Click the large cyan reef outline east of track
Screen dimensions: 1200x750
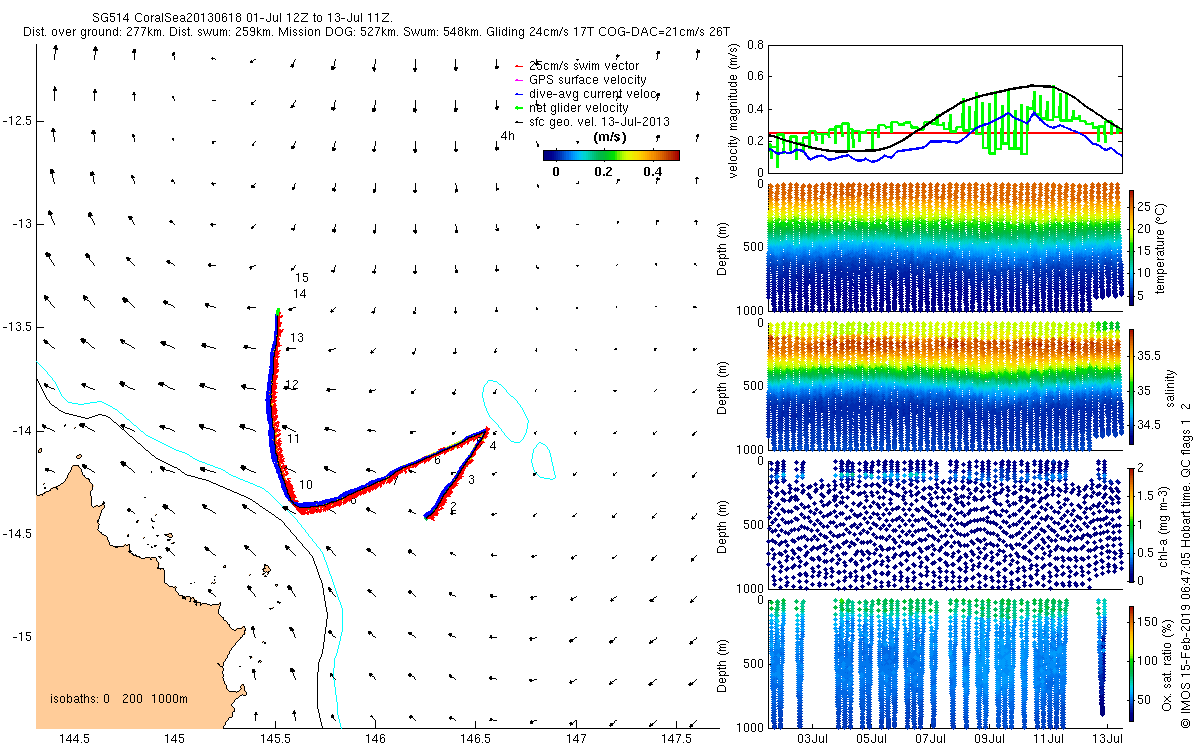point(504,410)
